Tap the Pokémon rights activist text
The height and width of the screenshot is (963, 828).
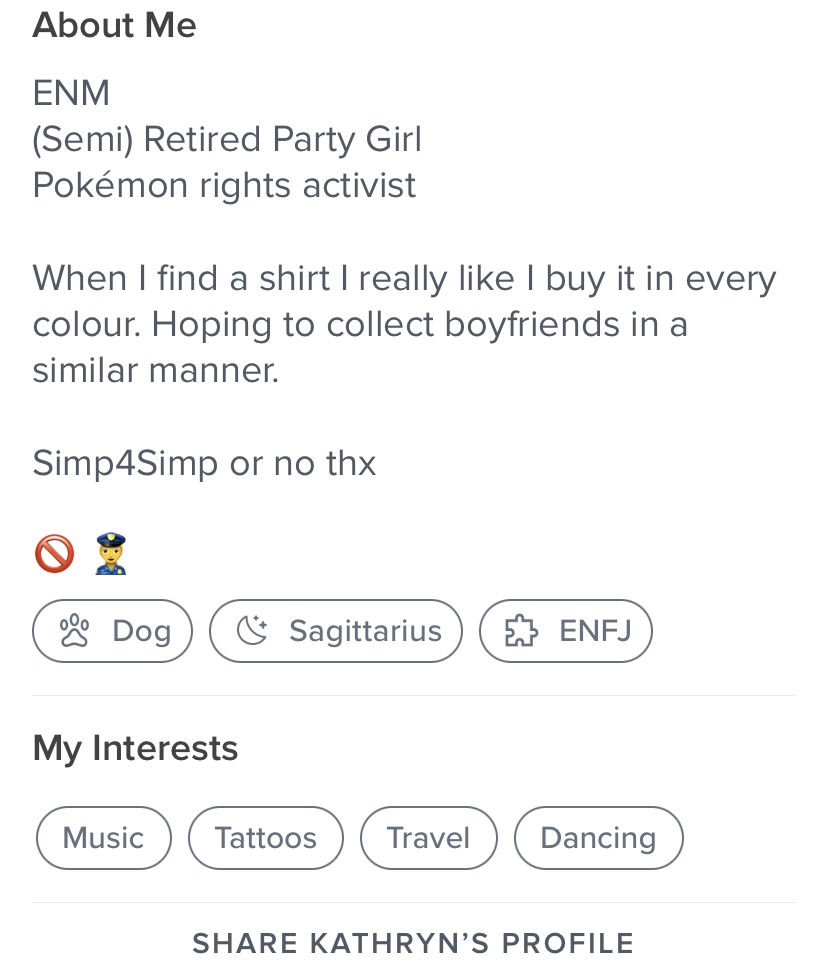tap(224, 185)
